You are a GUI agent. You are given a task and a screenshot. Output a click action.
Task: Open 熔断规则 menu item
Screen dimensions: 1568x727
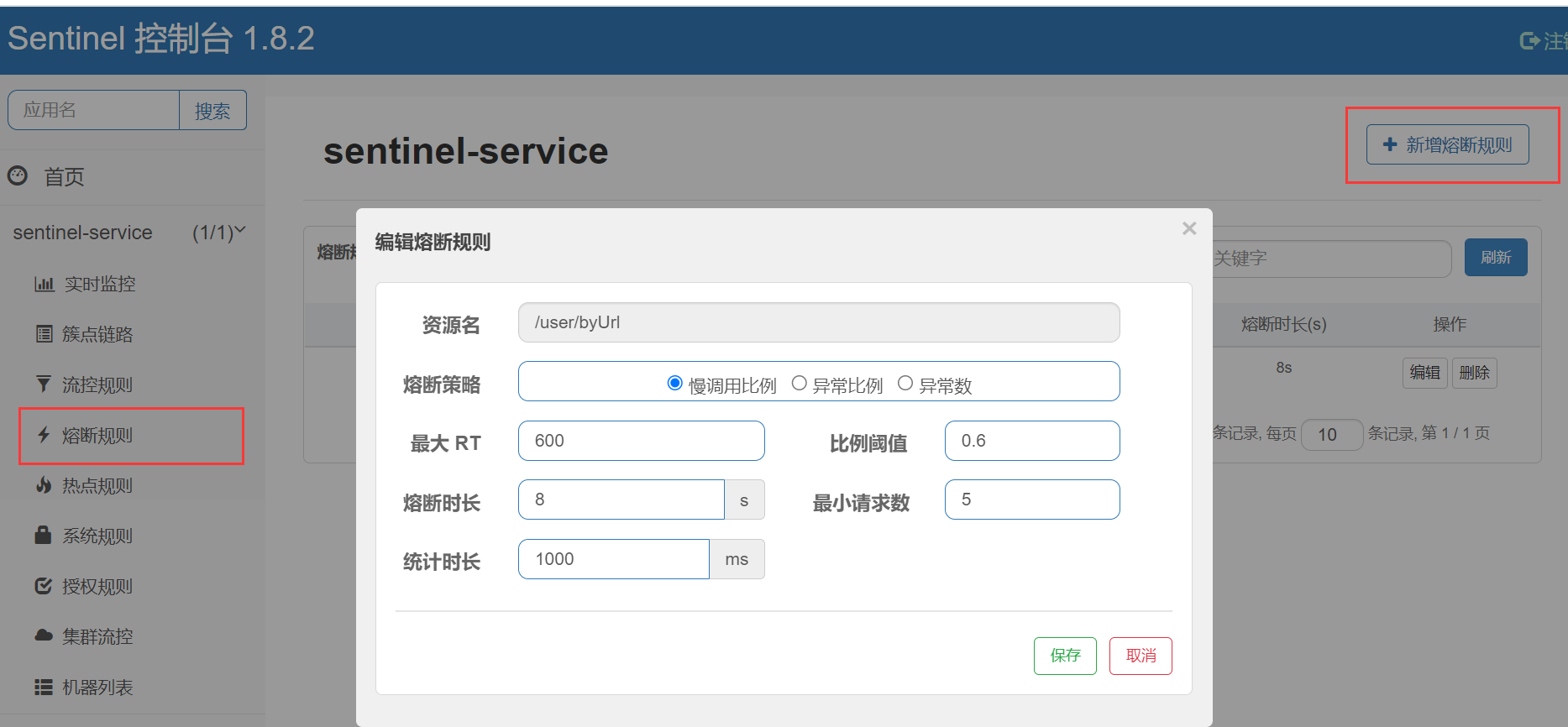[97, 435]
